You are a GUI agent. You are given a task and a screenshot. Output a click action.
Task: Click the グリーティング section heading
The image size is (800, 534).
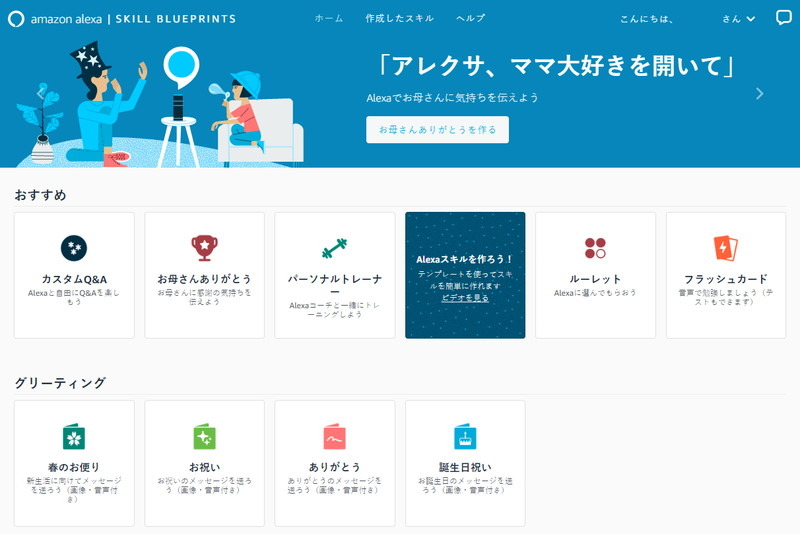click(x=60, y=383)
